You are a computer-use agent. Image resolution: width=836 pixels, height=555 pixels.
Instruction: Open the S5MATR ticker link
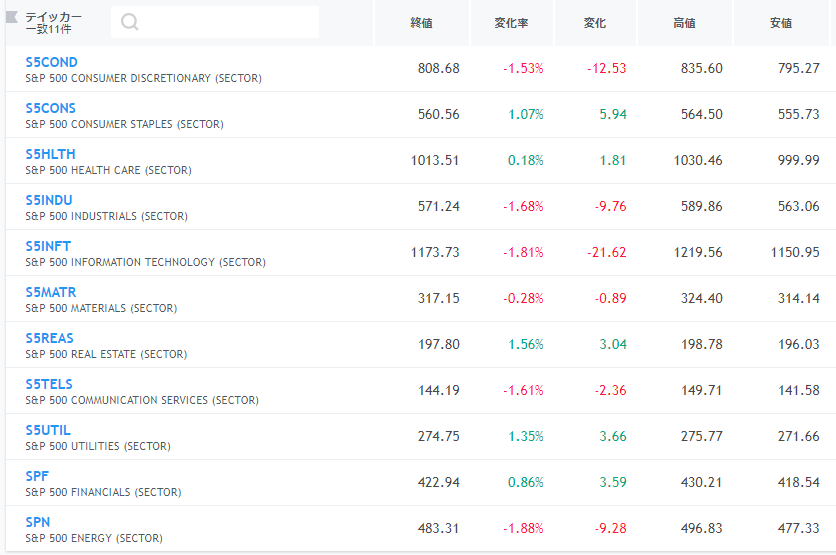(x=51, y=292)
